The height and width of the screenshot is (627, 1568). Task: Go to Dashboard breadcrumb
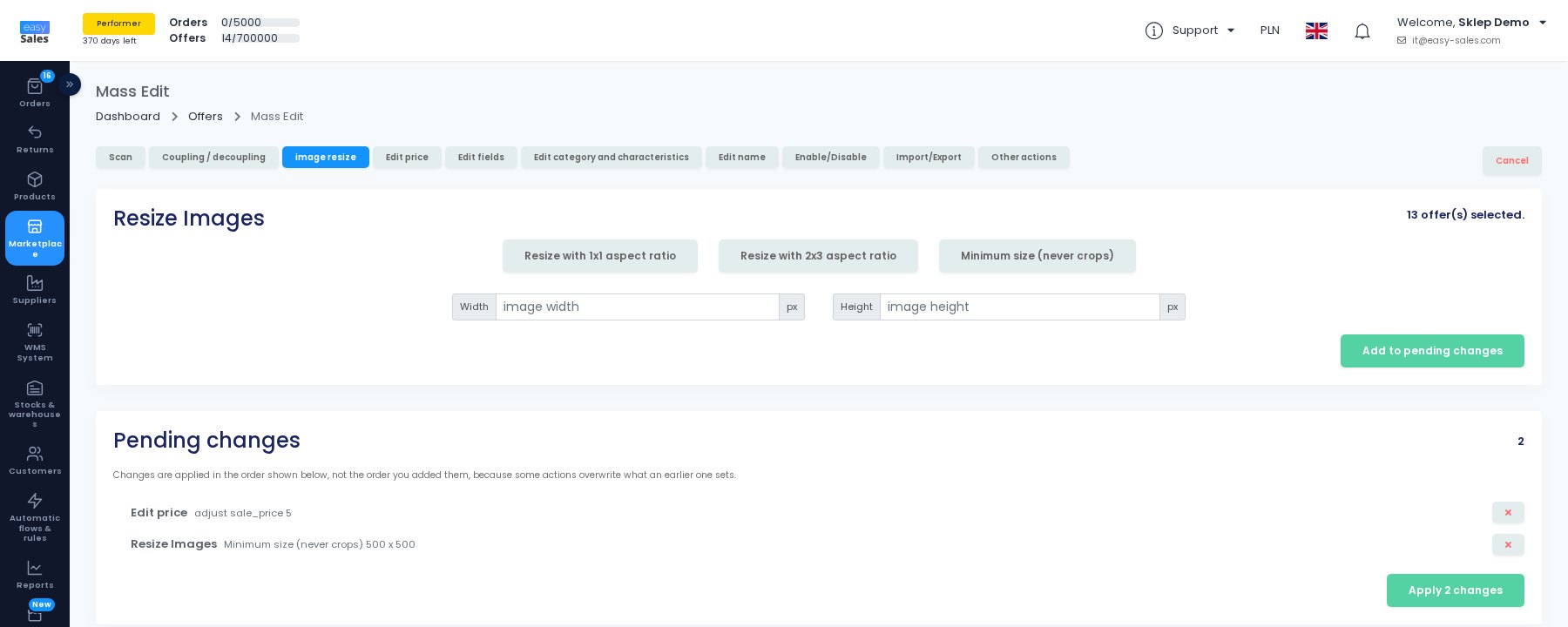tap(128, 117)
